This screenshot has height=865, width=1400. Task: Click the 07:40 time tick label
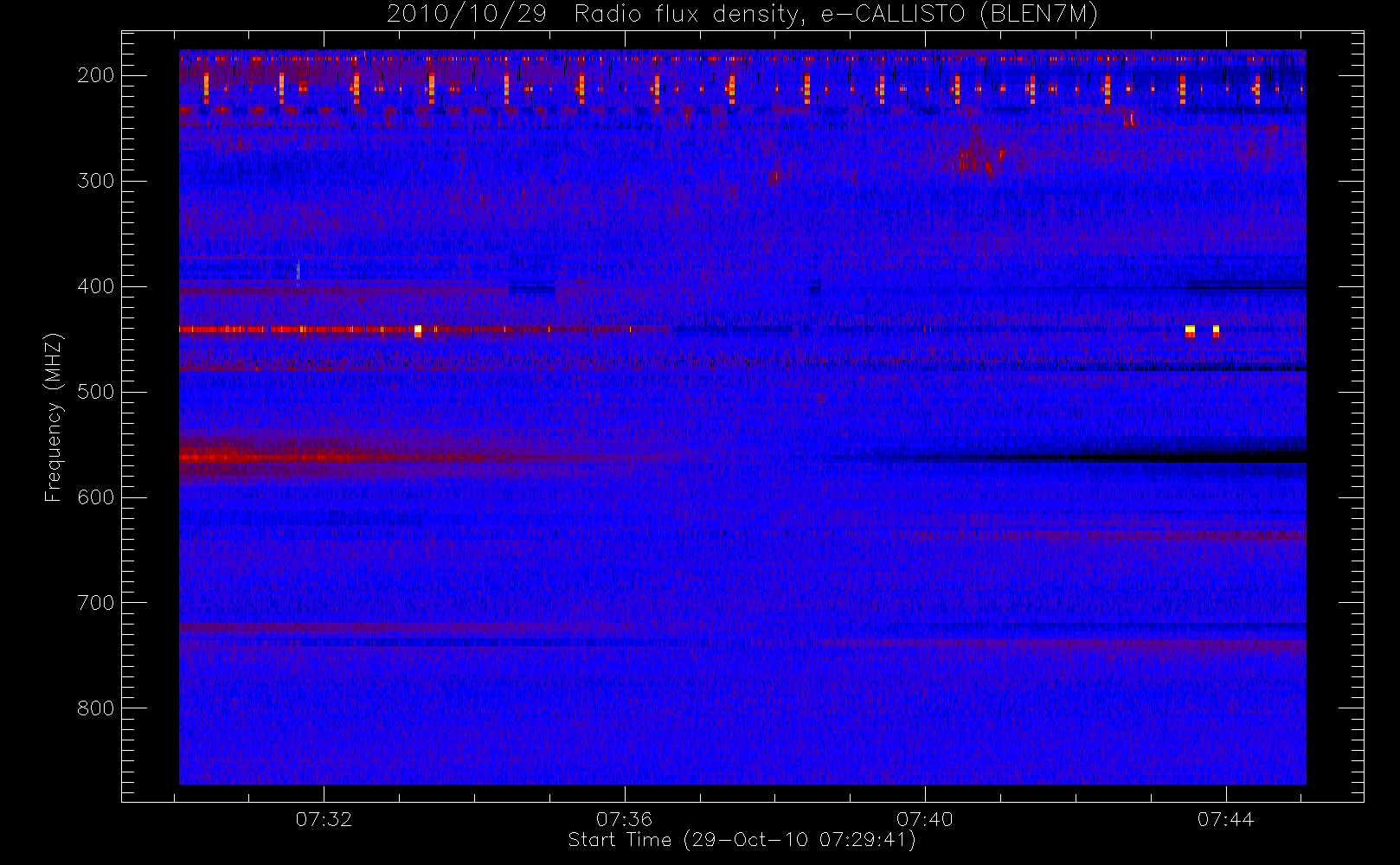[x=925, y=819]
